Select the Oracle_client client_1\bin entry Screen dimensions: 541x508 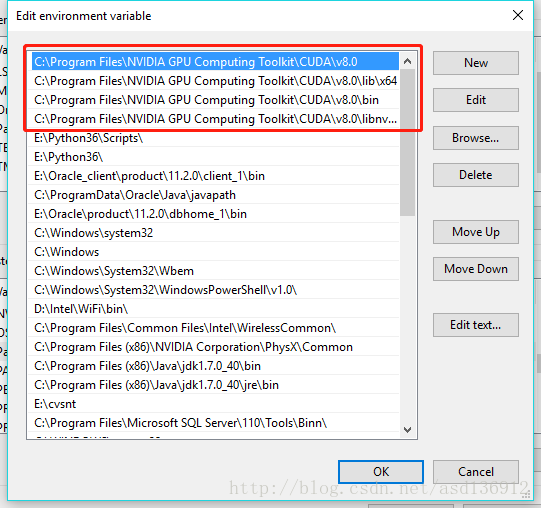tap(214, 176)
